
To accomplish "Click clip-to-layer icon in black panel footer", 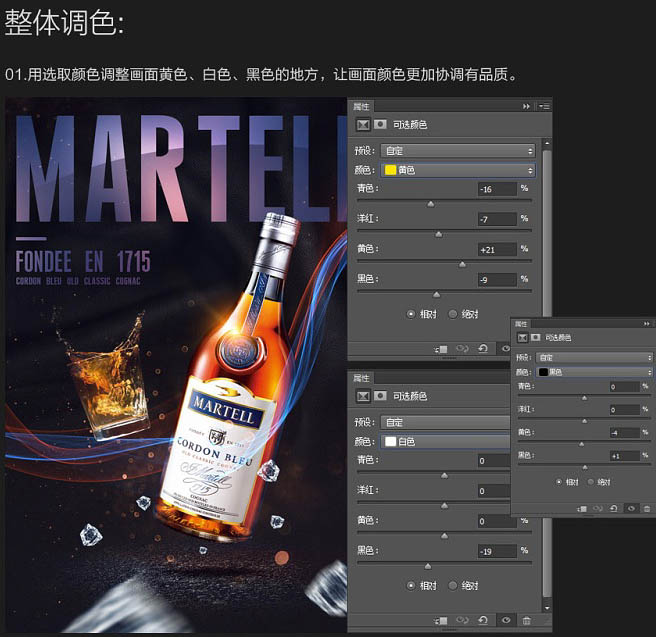I will pos(582,509).
